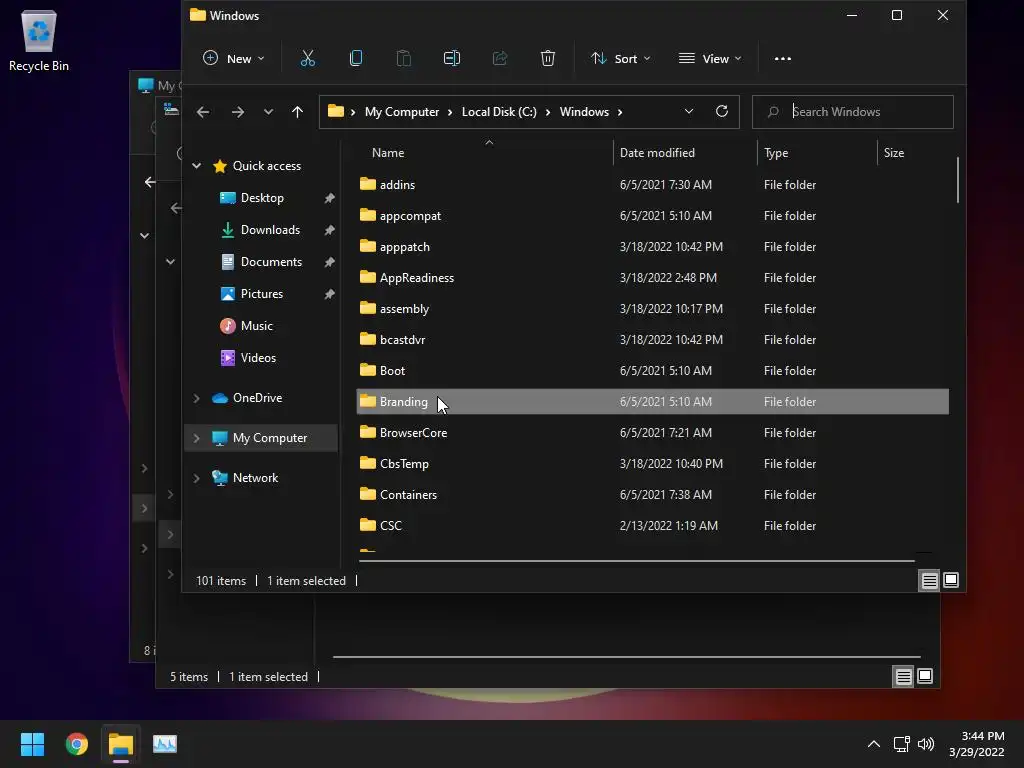Open the See more three-dots menu
Image resolution: width=1024 pixels, height=768 pixels.
coord(782,59)
